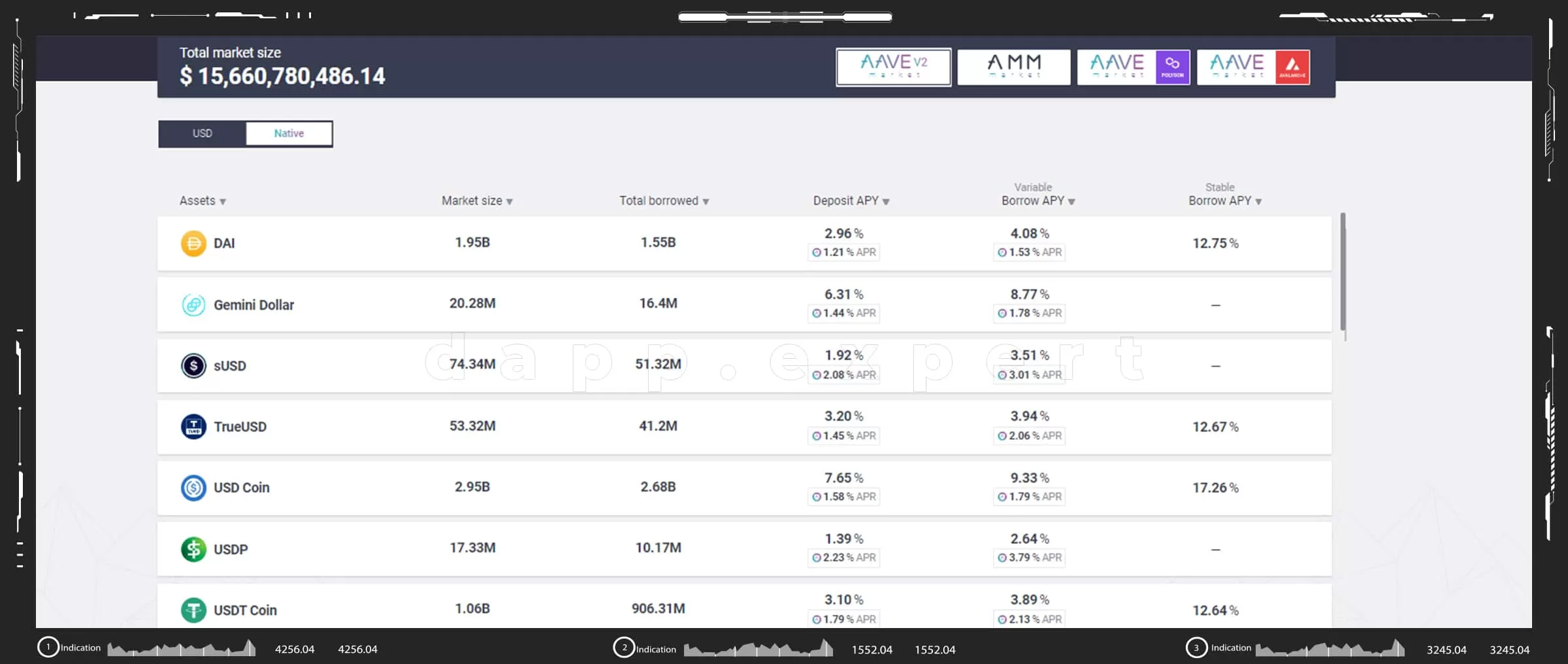Select the Aave Polygon market tab

point(1134,67)
